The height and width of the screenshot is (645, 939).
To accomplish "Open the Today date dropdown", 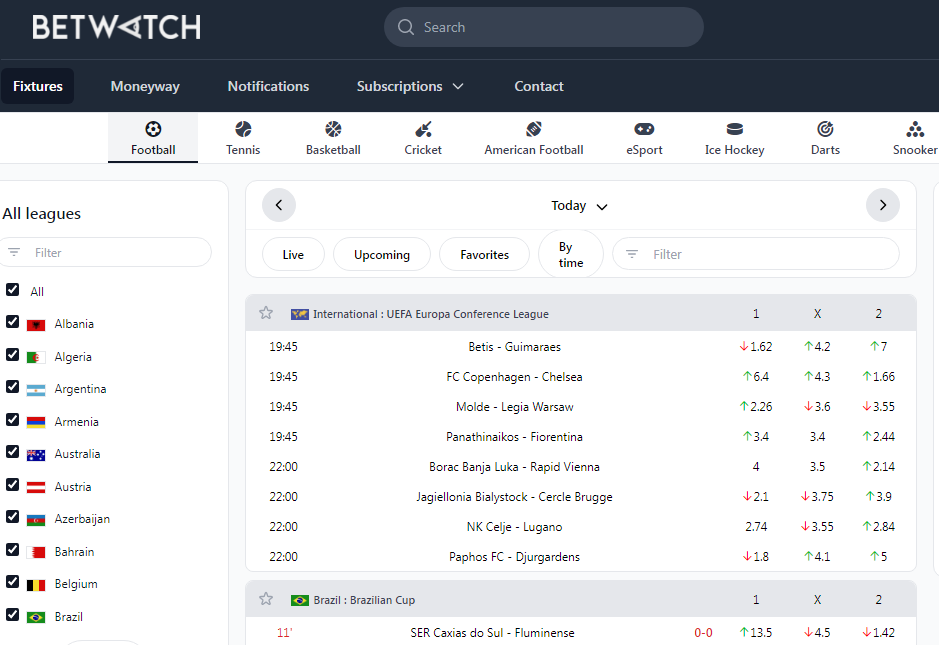I will [x=579, y=206].
